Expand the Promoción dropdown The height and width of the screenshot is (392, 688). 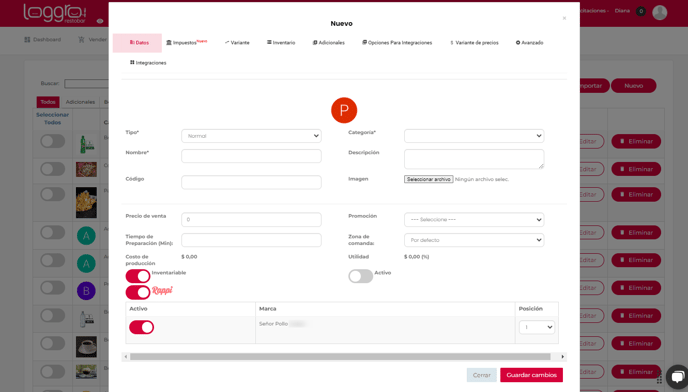click(x=474, y=219)
